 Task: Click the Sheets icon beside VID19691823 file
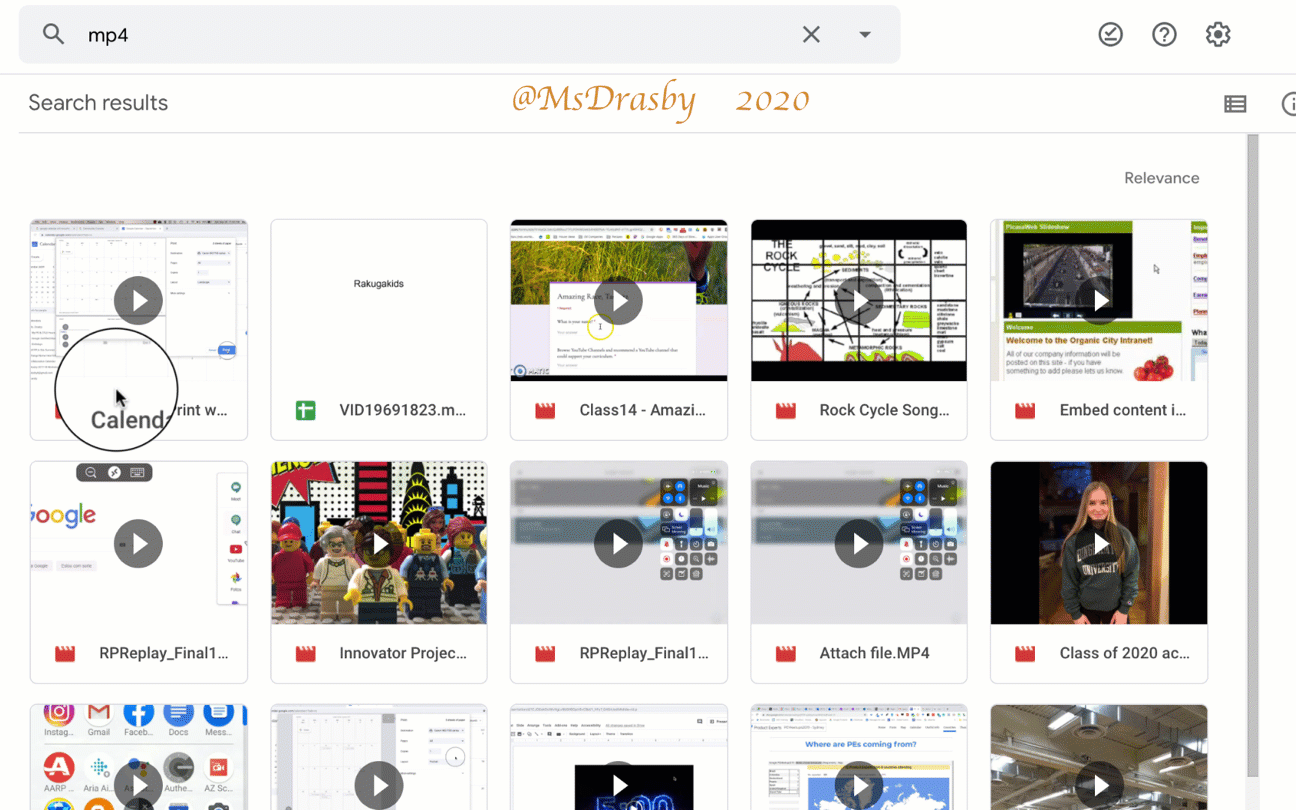[x=304, y=409]
